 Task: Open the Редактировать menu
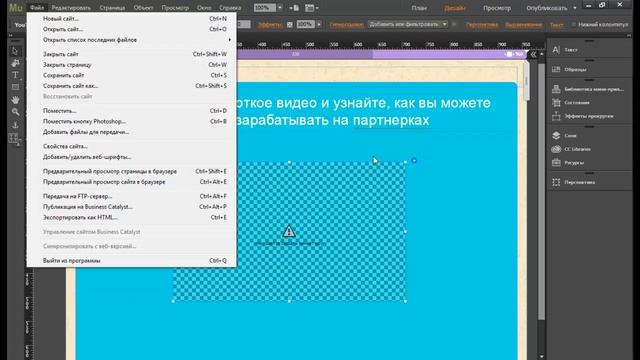tap(71, 8)
